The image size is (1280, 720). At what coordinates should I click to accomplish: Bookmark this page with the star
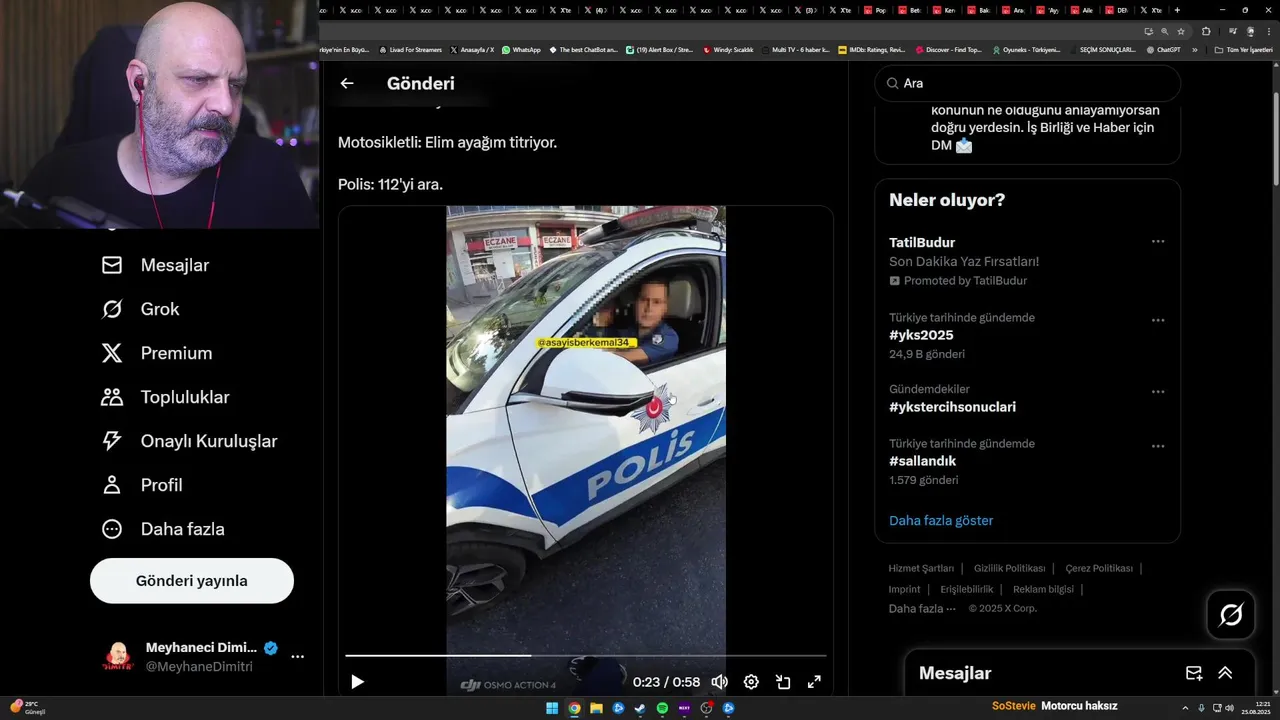1180,31
